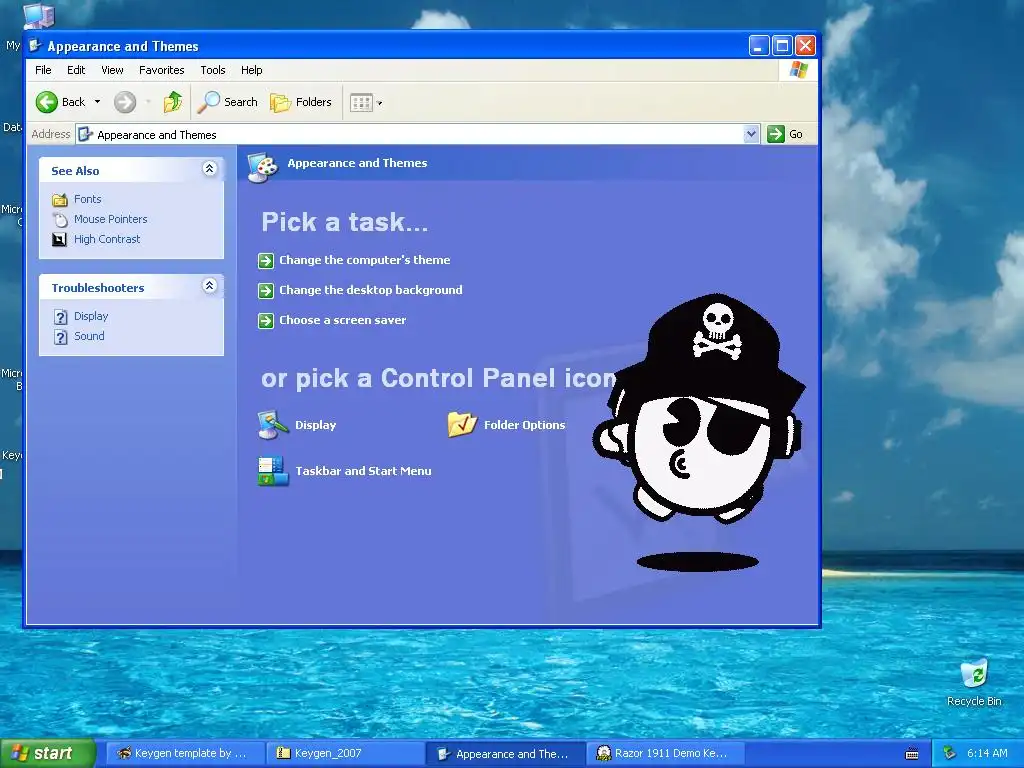1024x768 pixels.
Task: Switch to Appearance and Themes taskbar button
Action: 506,754
